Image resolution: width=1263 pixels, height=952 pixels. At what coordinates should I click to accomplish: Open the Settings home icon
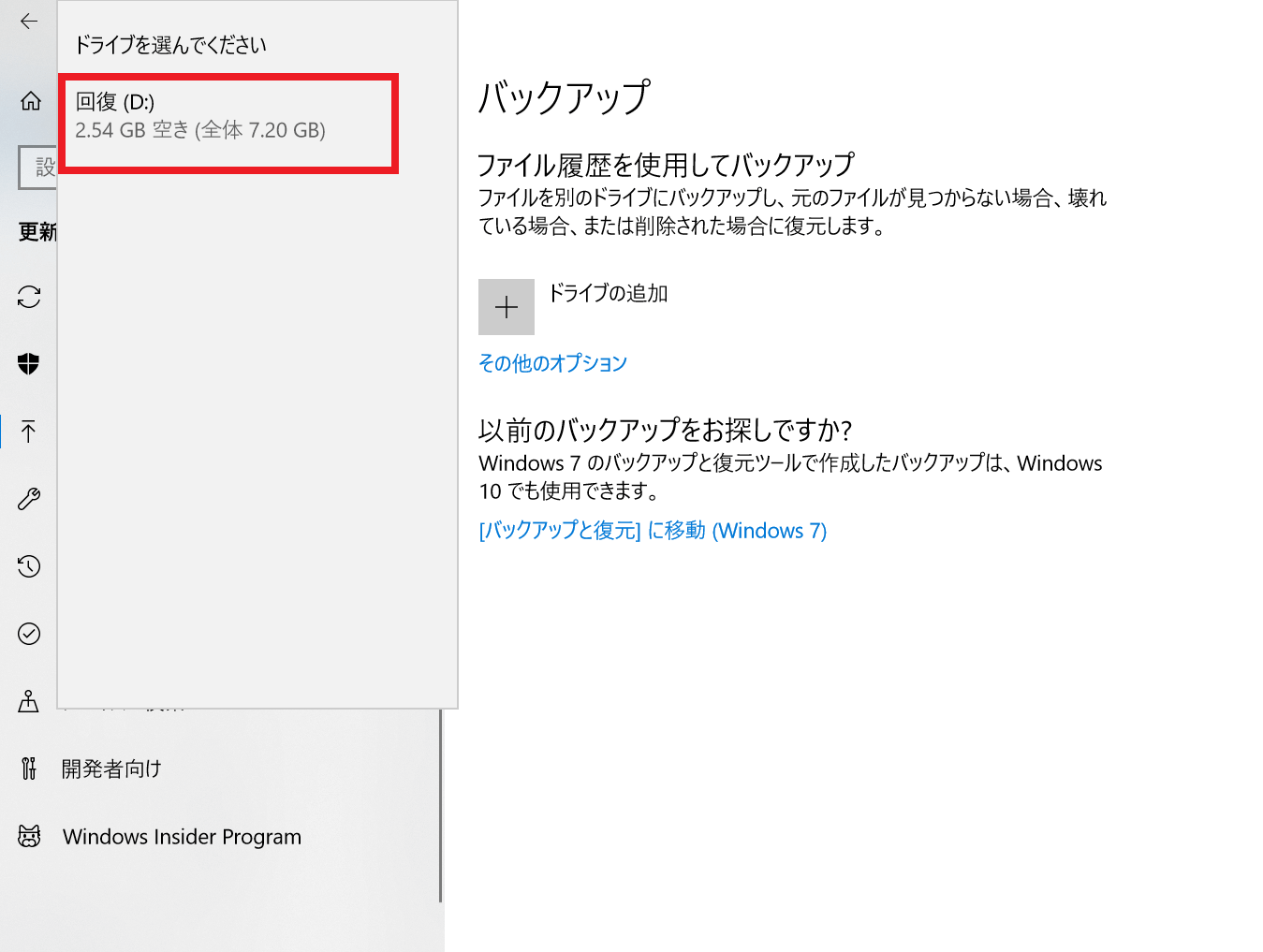(30, 101)
